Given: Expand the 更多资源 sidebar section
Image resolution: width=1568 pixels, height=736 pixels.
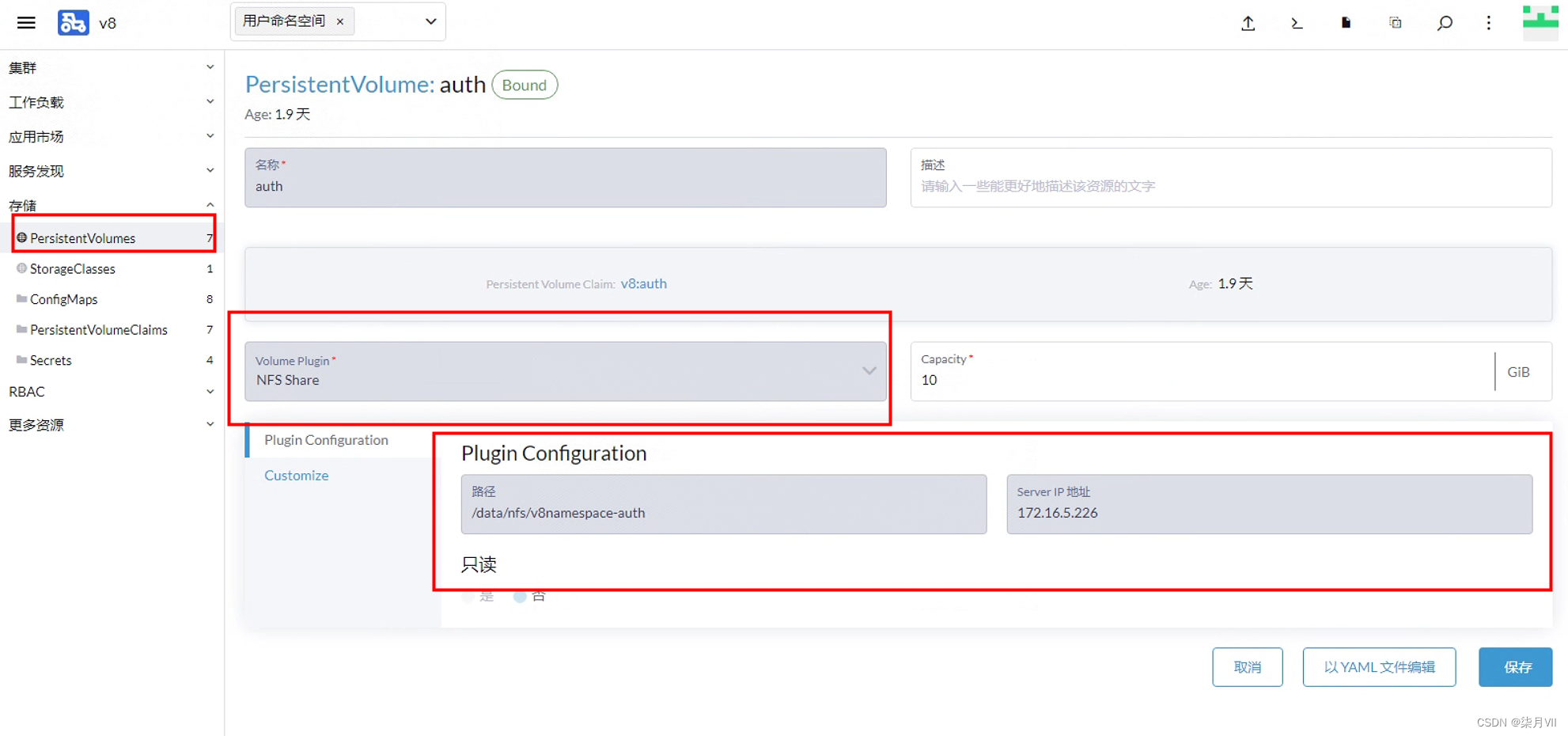Looking at the screenshot, I should [111, 425].
